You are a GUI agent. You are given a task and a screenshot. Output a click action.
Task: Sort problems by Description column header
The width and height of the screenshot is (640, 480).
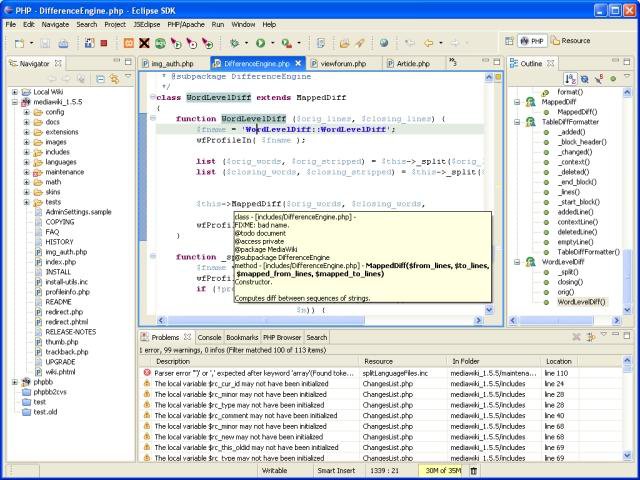[x=172, y=361]
